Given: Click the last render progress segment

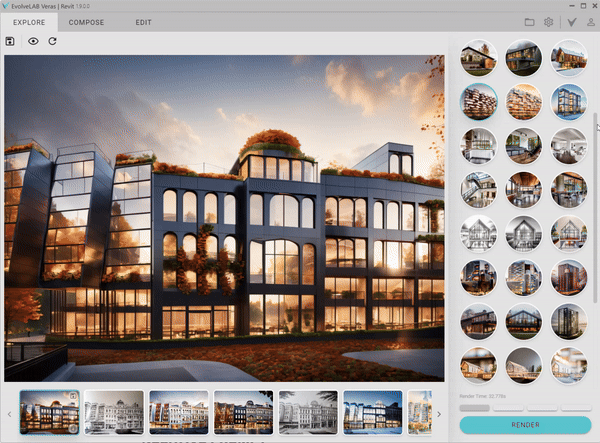Looking at the screenshot, I should click(576, 408).
